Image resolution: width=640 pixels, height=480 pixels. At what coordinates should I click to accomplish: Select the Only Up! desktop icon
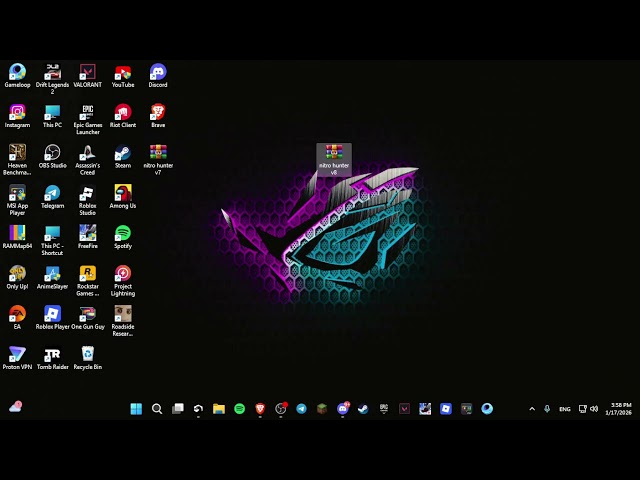tap(17, 277)
